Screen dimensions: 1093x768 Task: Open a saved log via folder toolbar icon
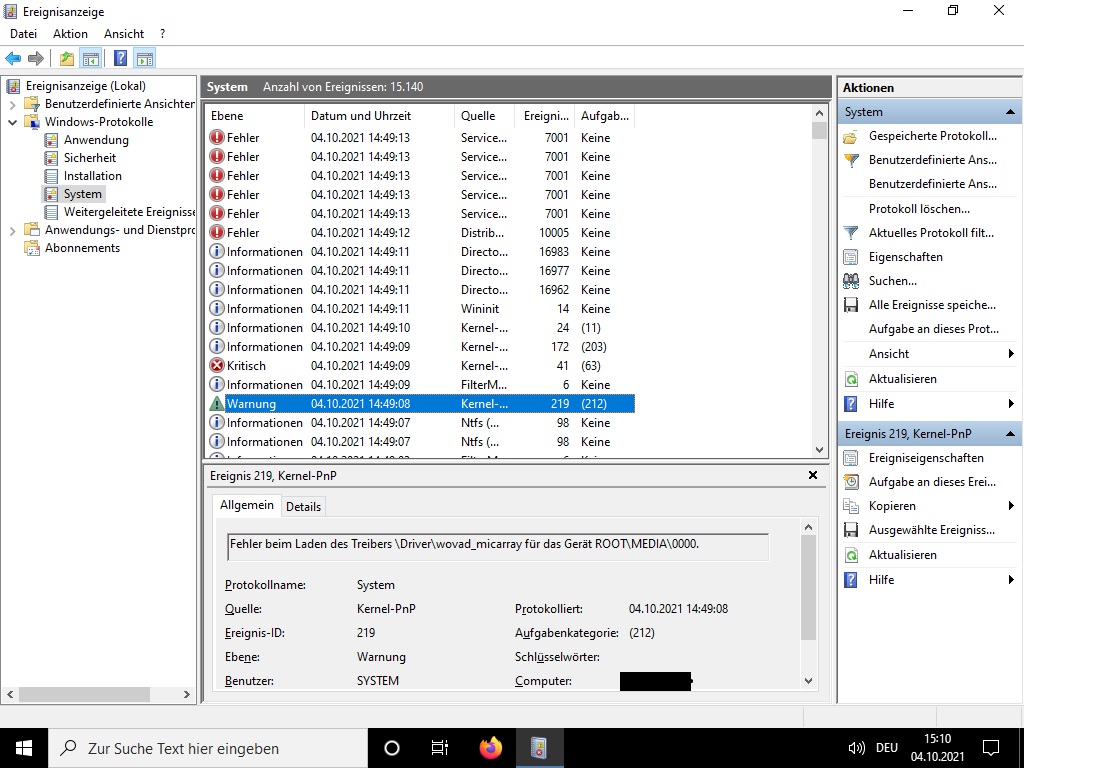65,58
